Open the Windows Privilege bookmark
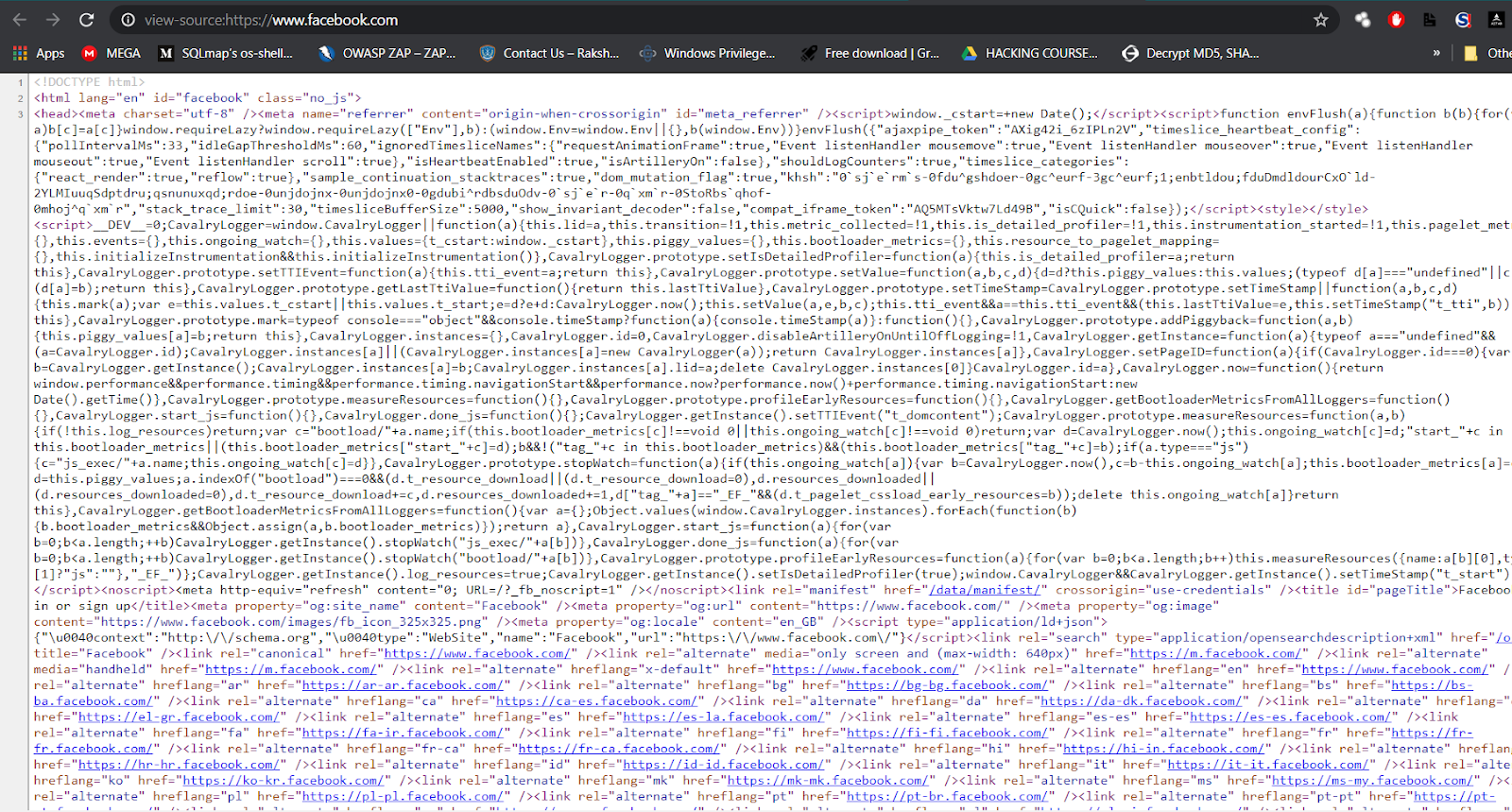1512x812 pixels. (708, 54)
